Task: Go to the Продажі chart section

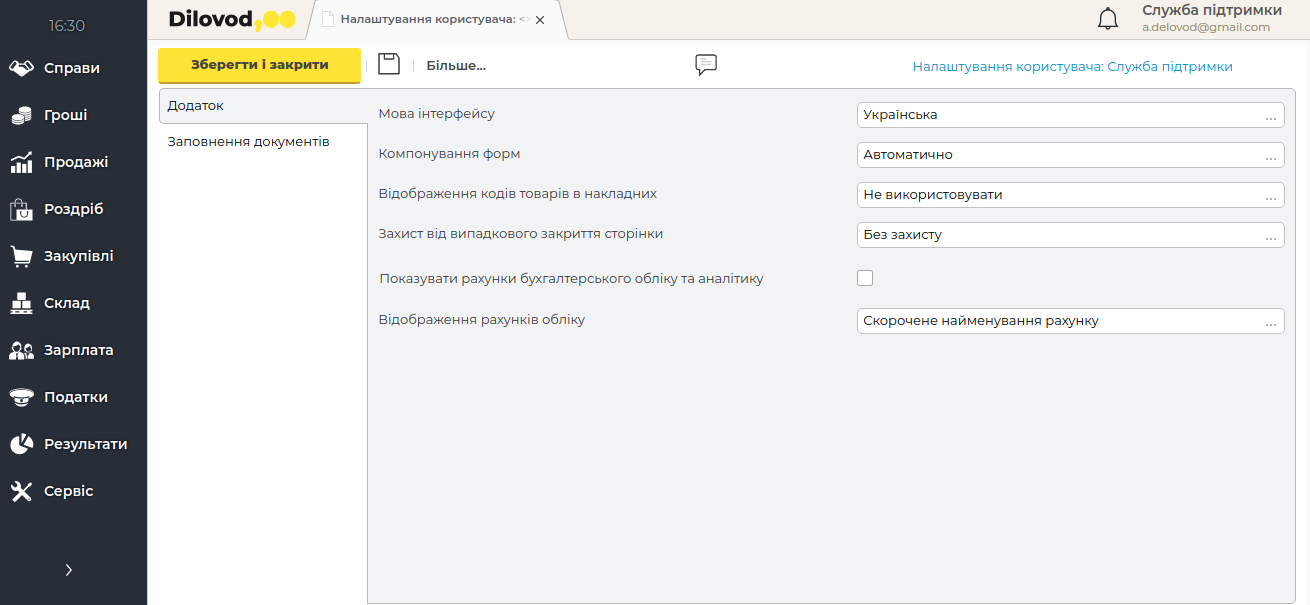Action: 76,162
